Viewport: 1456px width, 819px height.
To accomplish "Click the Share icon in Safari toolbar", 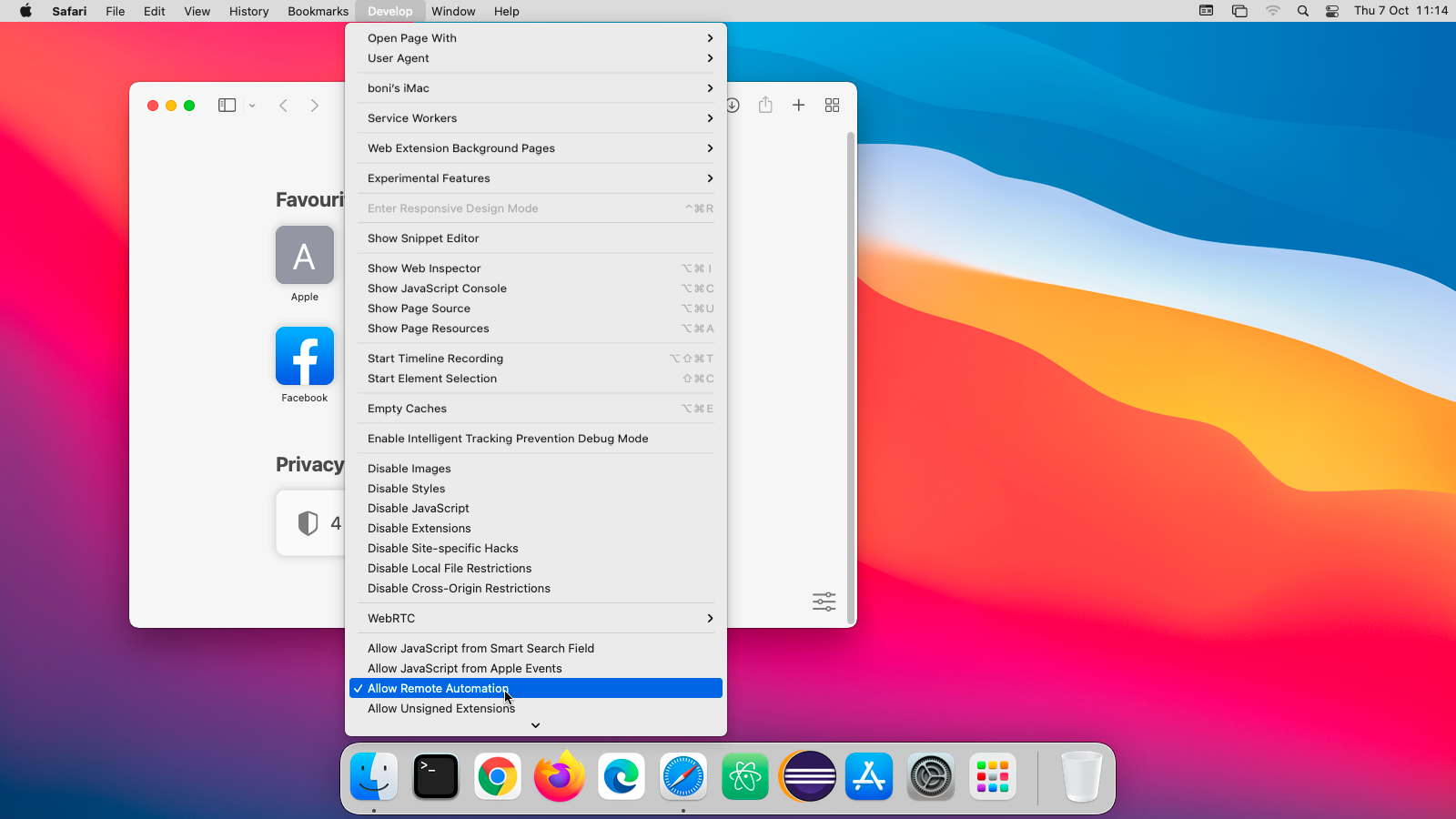I will pos(765,106).
